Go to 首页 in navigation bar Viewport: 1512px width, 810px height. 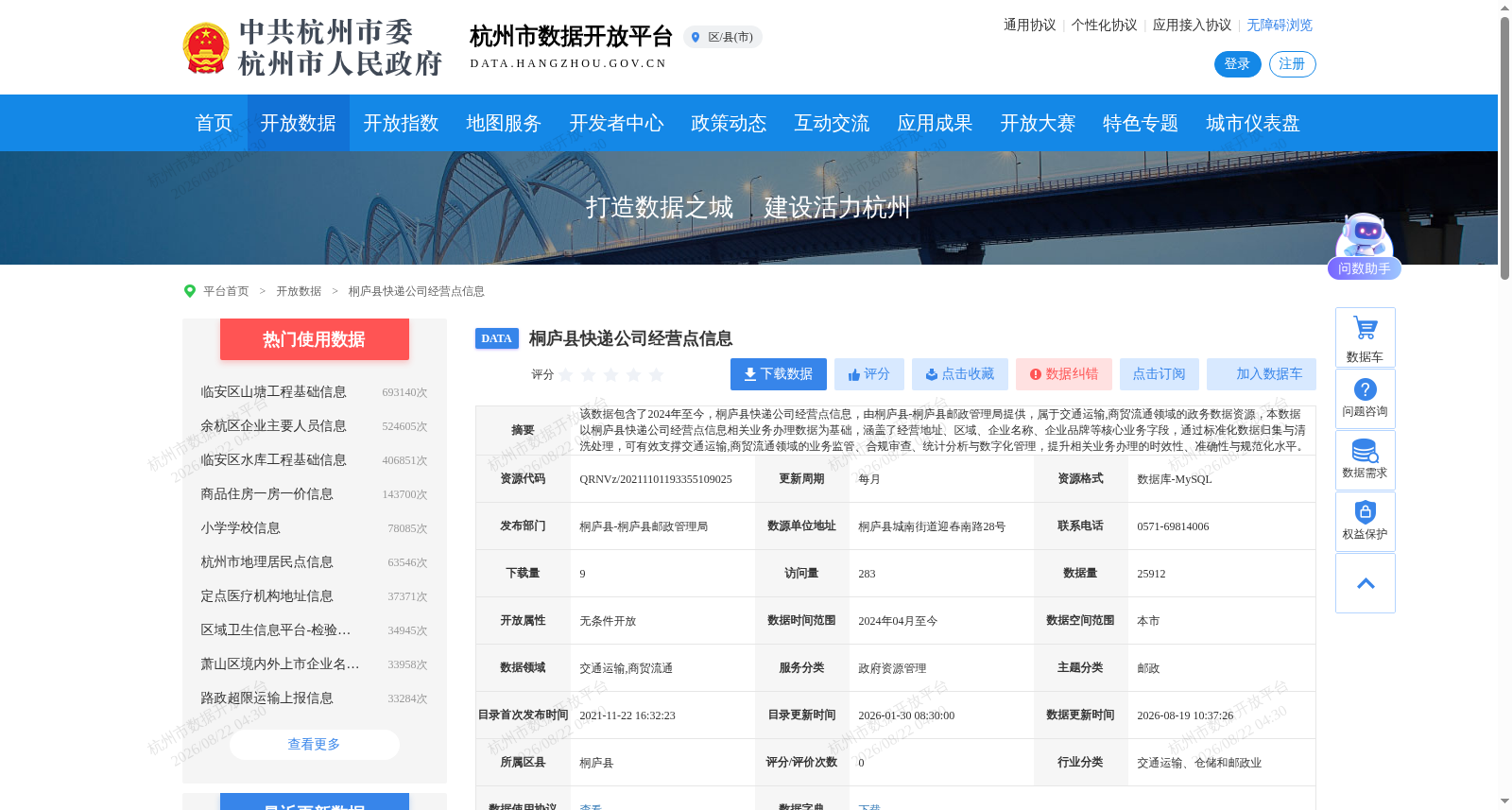click(x=214, y=123)
